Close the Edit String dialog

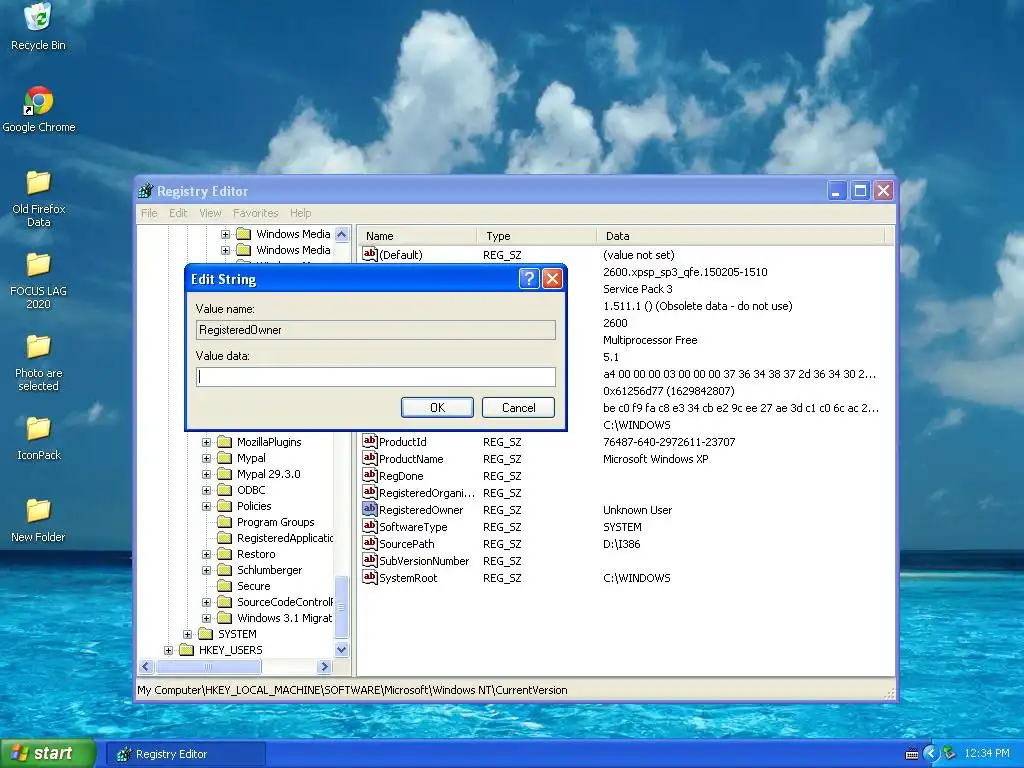[x=552, y=279]
